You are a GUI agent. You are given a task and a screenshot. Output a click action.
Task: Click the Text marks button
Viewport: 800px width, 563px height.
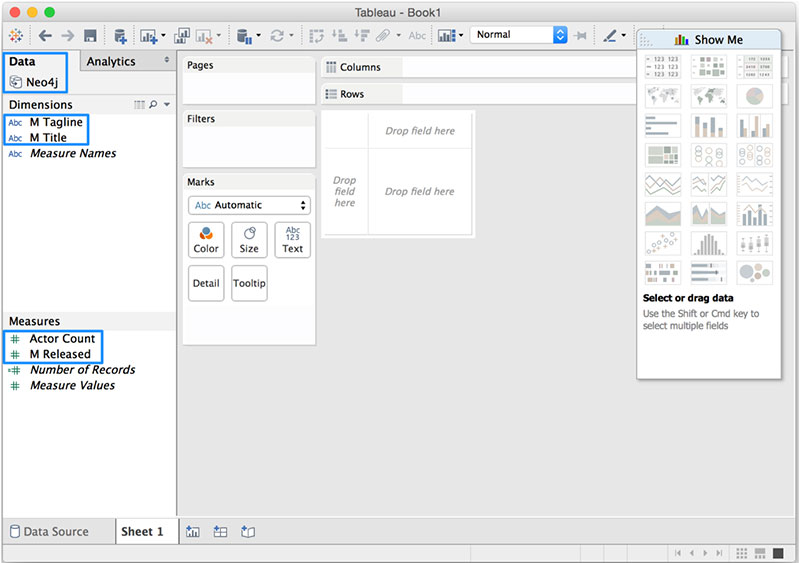(292, 240)
